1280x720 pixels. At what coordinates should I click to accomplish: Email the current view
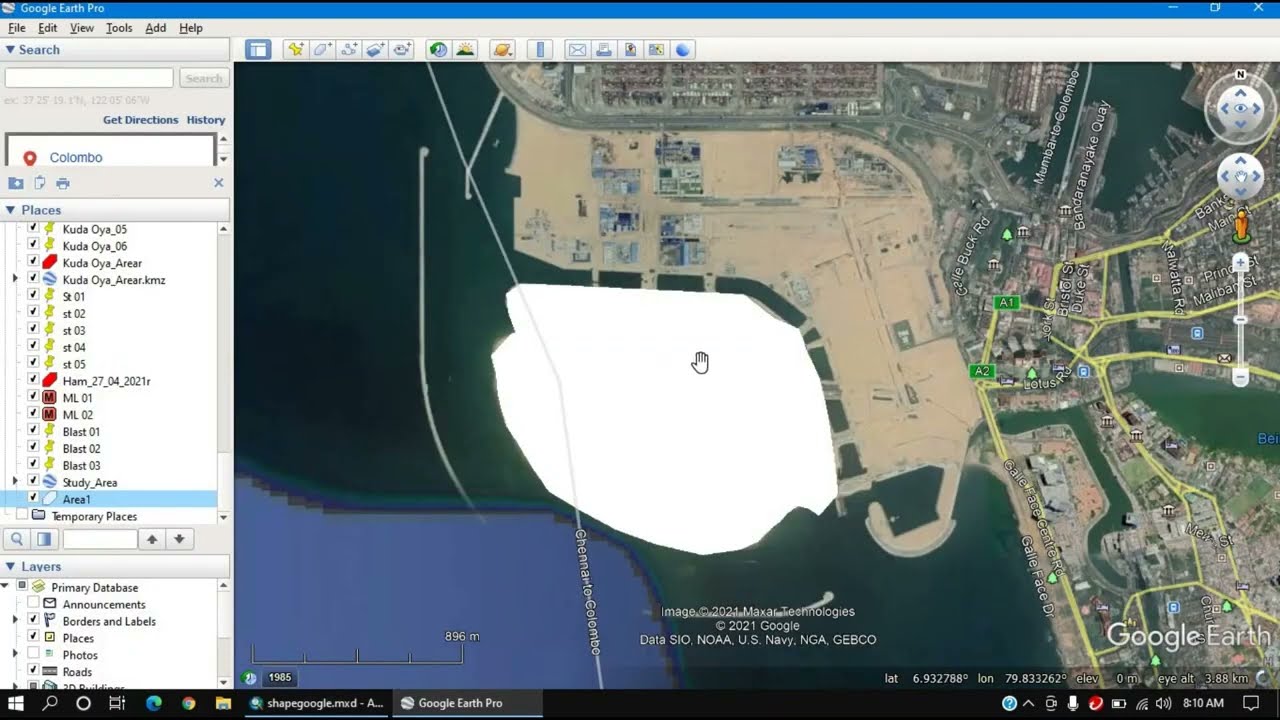[x=577, y=50]
